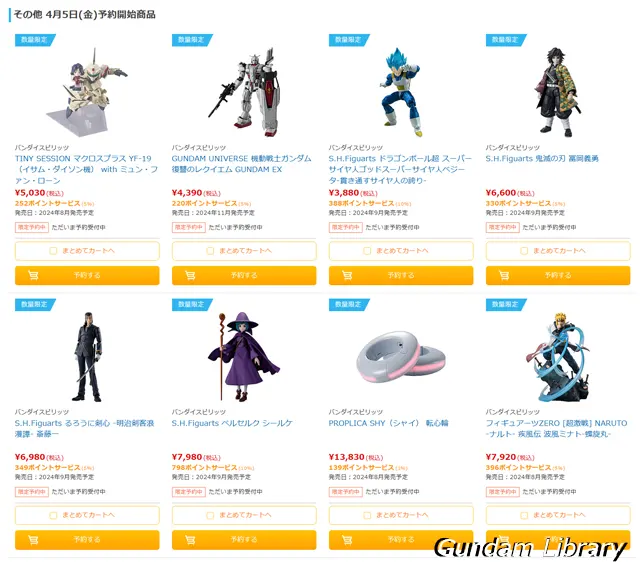View the Minato Rasengan statue thumbnail
Screen dimensions: 640x562
pos(558,357)
